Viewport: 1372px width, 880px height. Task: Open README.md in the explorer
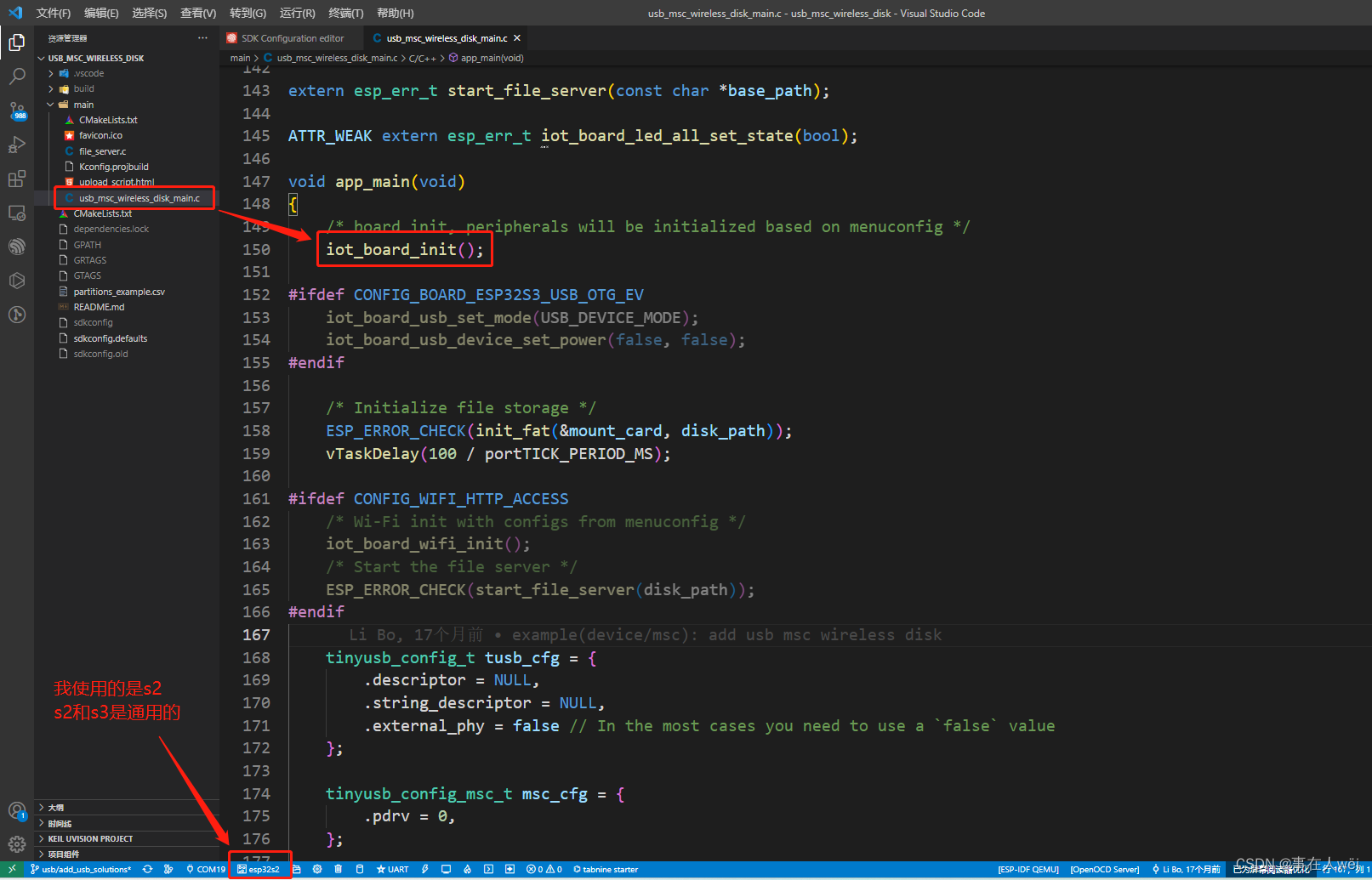point(127,307)
